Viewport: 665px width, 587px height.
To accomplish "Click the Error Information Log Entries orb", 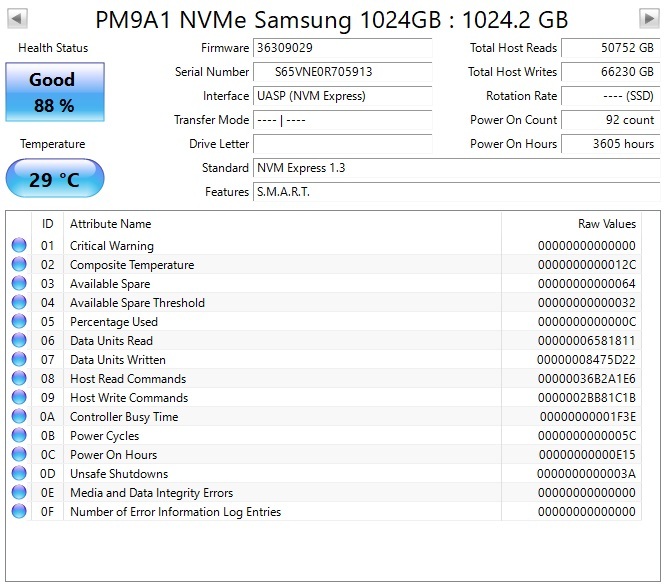I will tap(19, 512).
